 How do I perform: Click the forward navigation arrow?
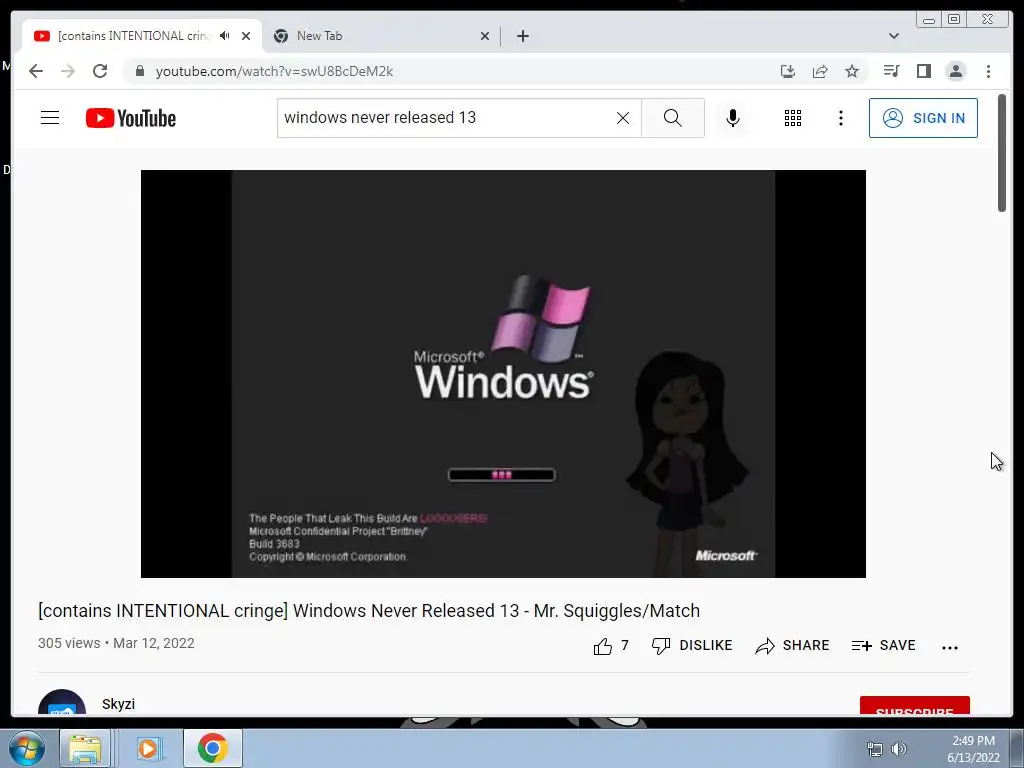(x=68, y=71)
